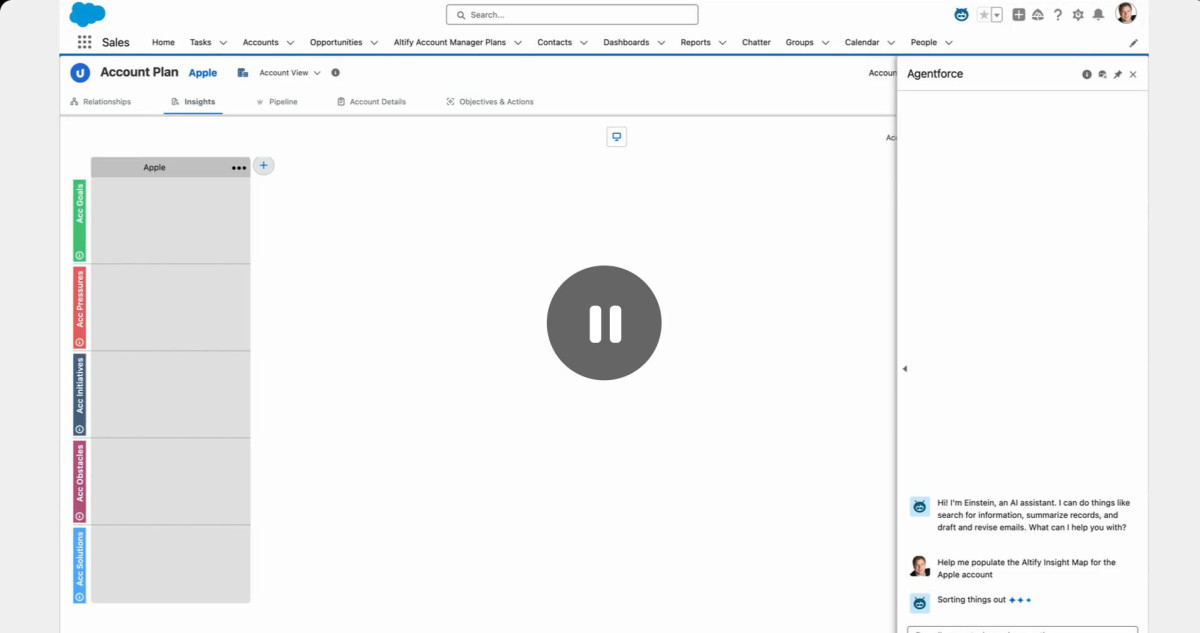1200x633 pixels.
Task: Click the Global Actions plus icon
Action: (1018, 15)
